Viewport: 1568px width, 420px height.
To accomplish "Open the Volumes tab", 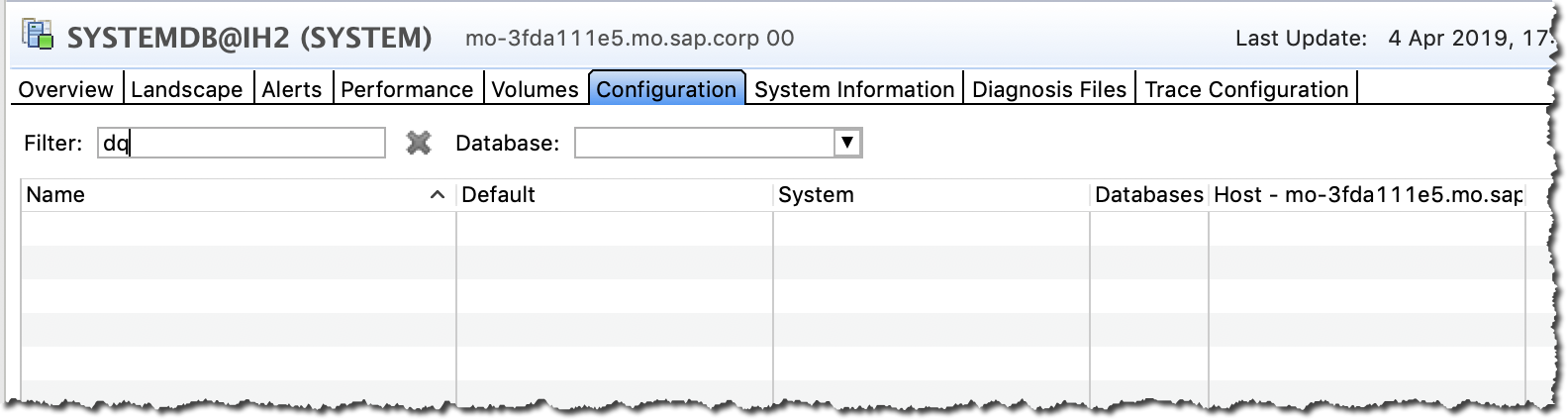I will (535, 89).
